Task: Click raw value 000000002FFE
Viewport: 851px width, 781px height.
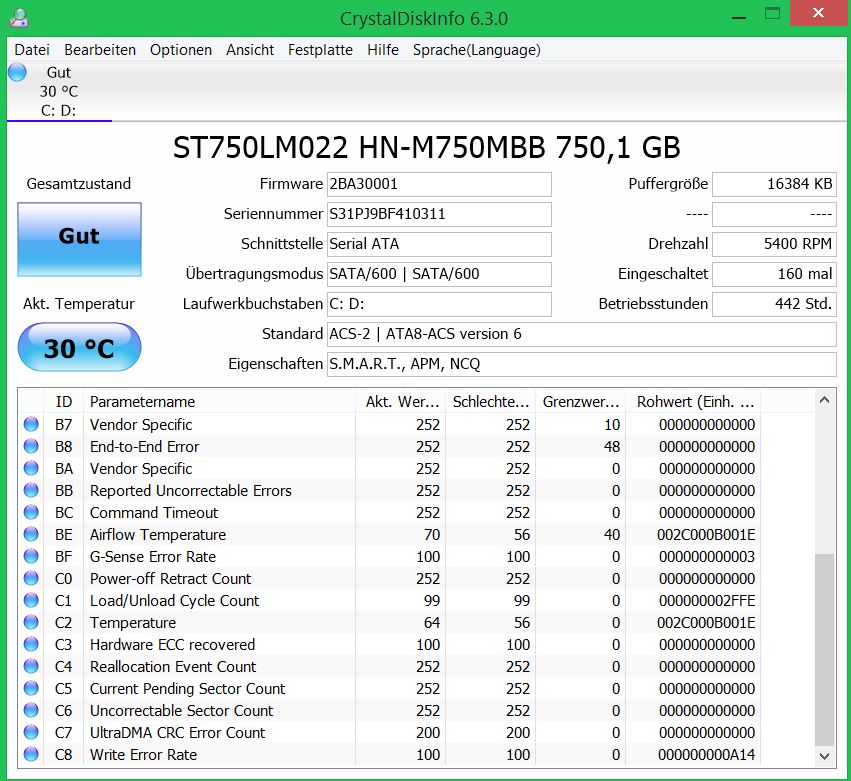Action: point(707,601)
